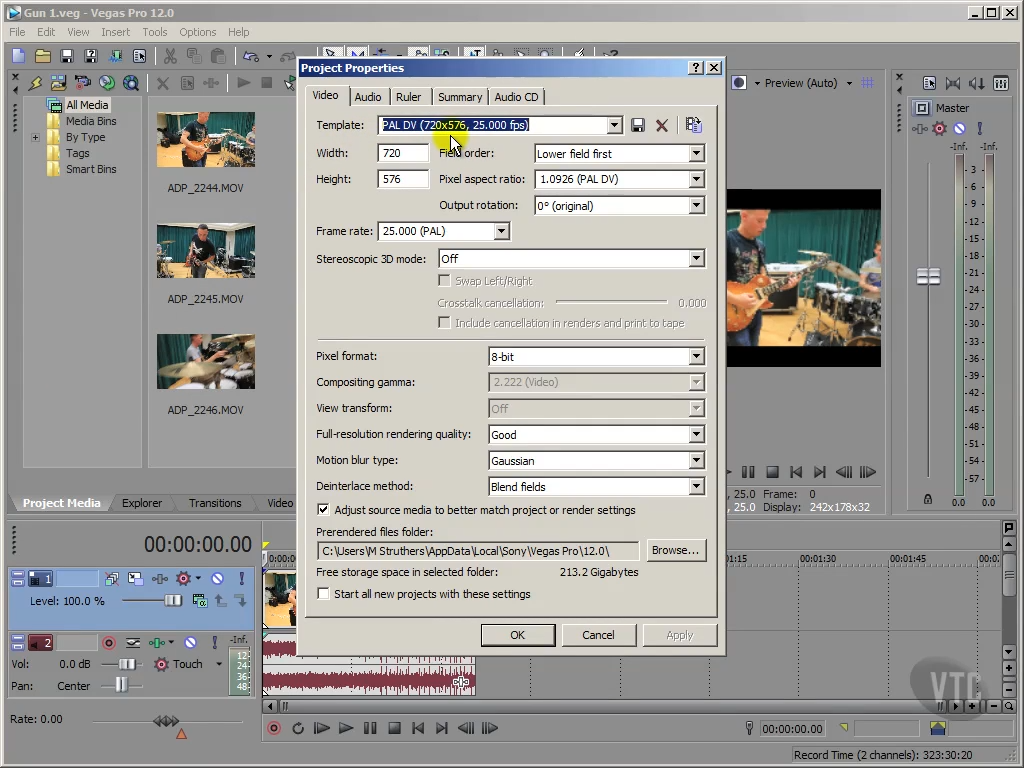Check Start all new projects with these settings
This screenshot has height=768, width=1024.
click(x=323, y=594)
